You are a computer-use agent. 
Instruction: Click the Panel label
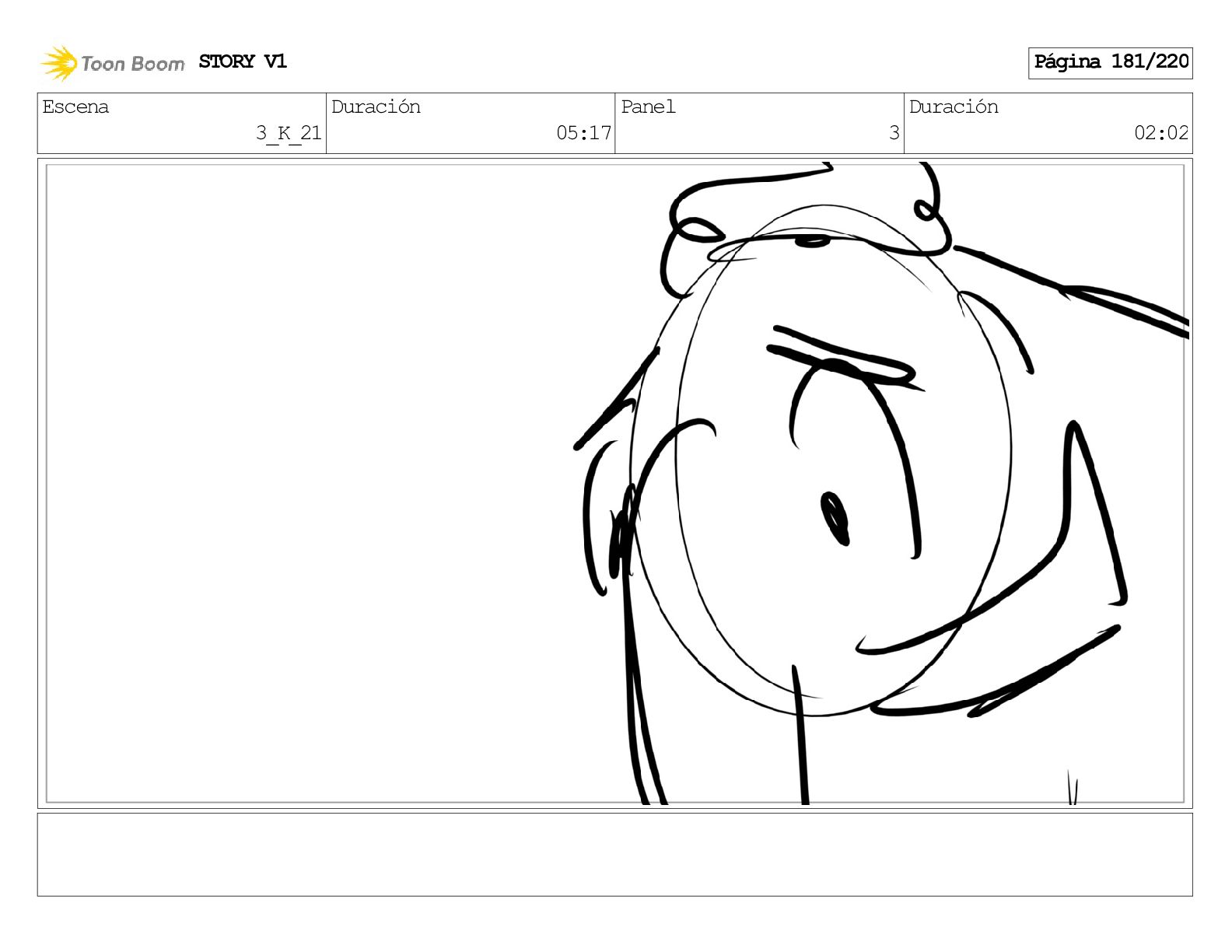pos(648,107)
